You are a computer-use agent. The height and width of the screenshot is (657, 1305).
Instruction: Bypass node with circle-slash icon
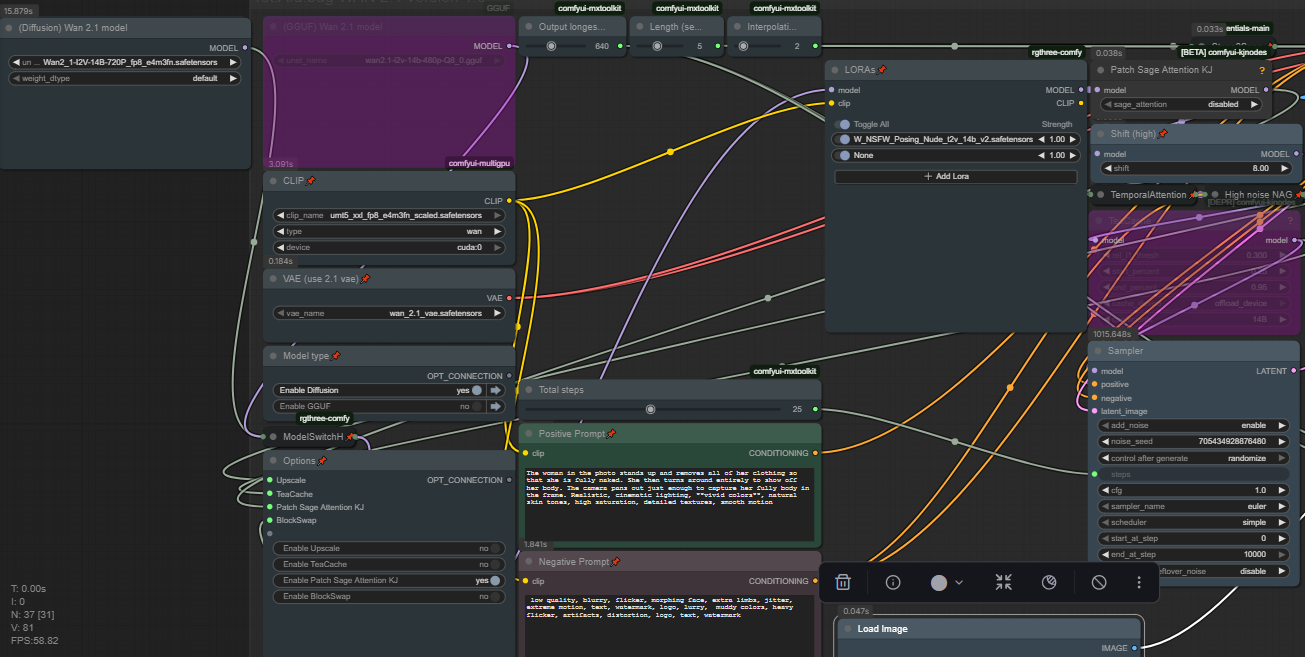(x=1099, y=582)
